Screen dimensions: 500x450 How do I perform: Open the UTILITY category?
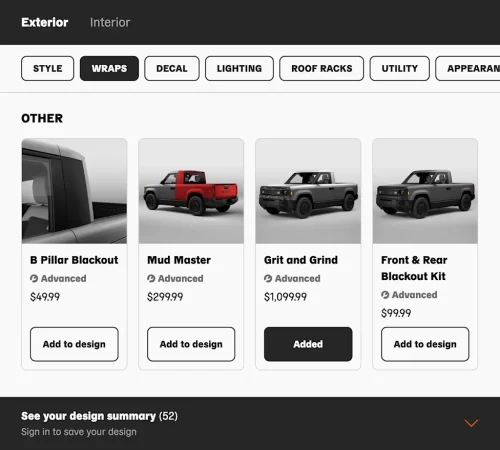coord(400,68)
